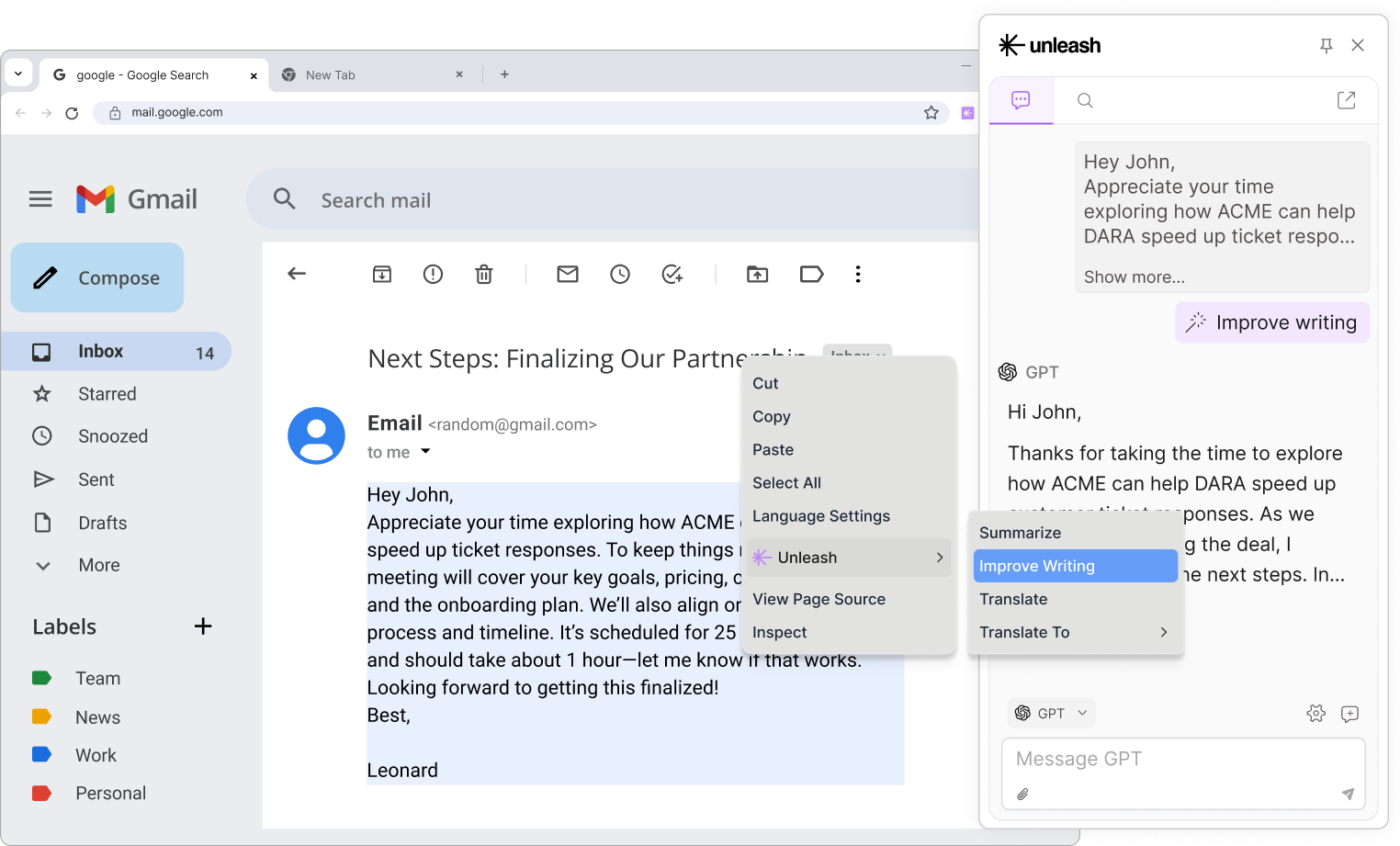
Task: Open the Move to folder icon
Action: click(x=758, y=274)
